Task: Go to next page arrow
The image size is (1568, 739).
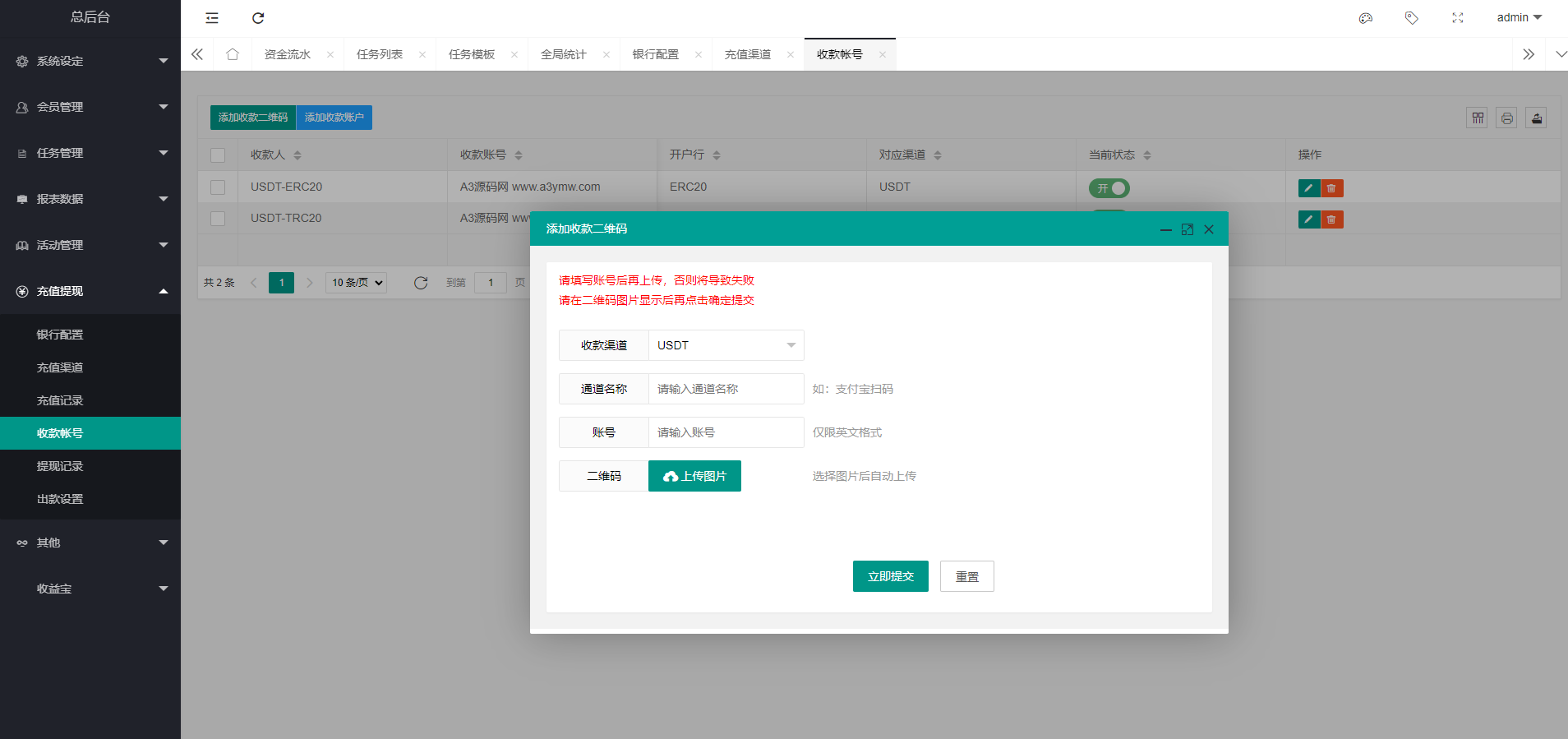Action: point(310,283)
